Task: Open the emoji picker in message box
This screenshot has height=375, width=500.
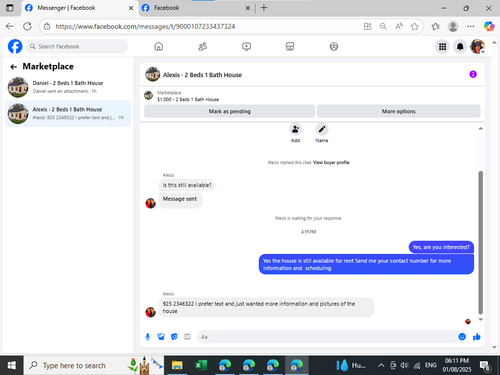Action: 462,337
